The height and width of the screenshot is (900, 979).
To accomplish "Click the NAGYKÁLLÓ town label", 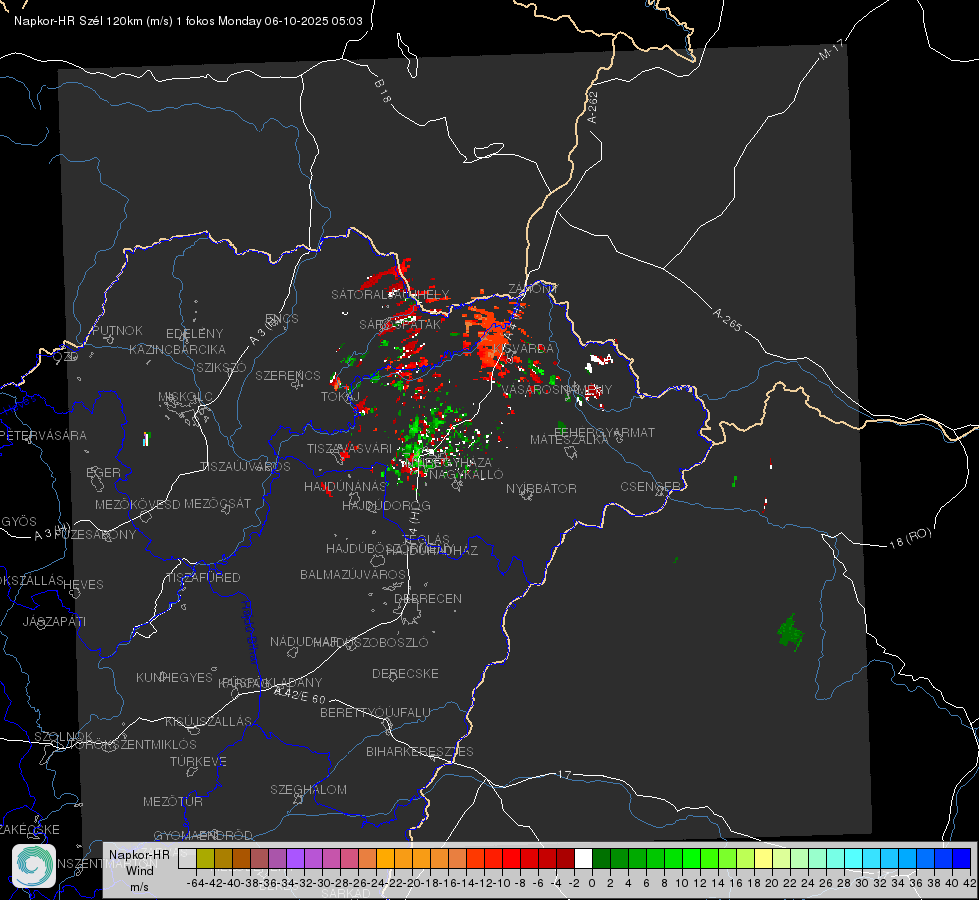I will point(465,475).
